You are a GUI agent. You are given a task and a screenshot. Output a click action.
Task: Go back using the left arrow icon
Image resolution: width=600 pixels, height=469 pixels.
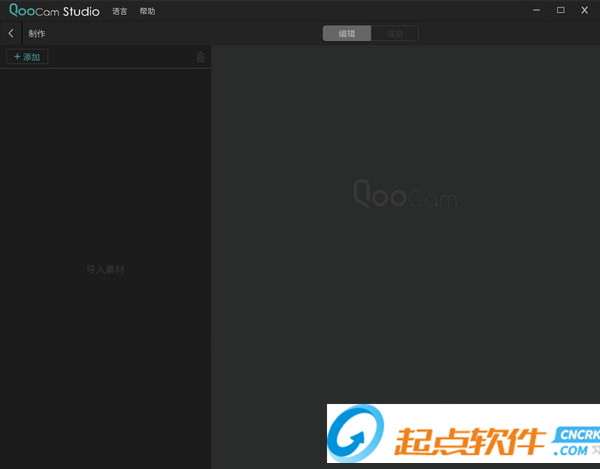tap(11, 34)
